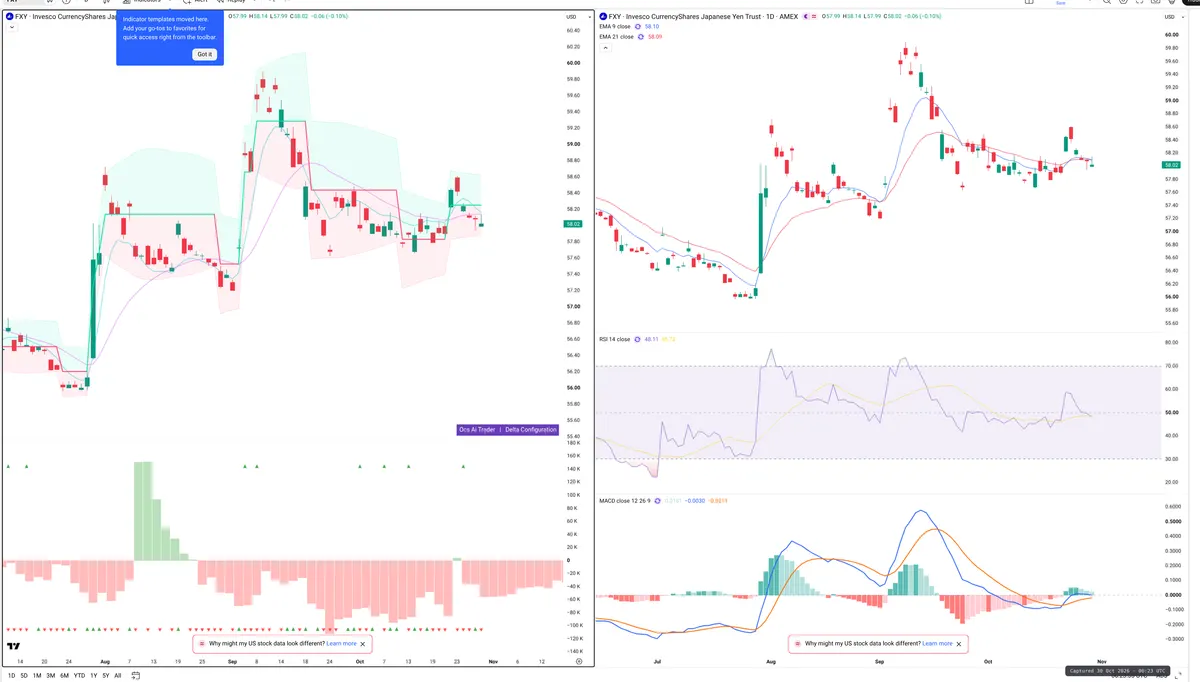
Task: Click current price label 58.02 on left chart
Action: (572, 224)
